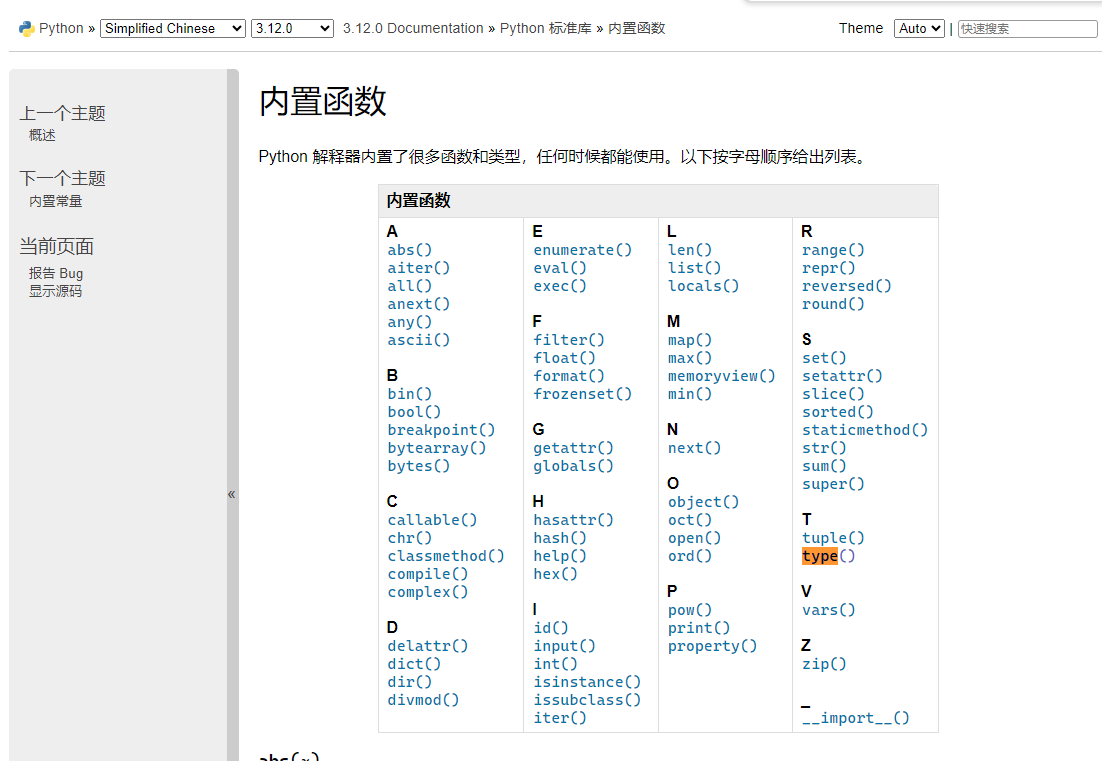The height and width of the screenshot is (761, 1102).
Task: Open the zip() function documentation
Action: [823, 663]
